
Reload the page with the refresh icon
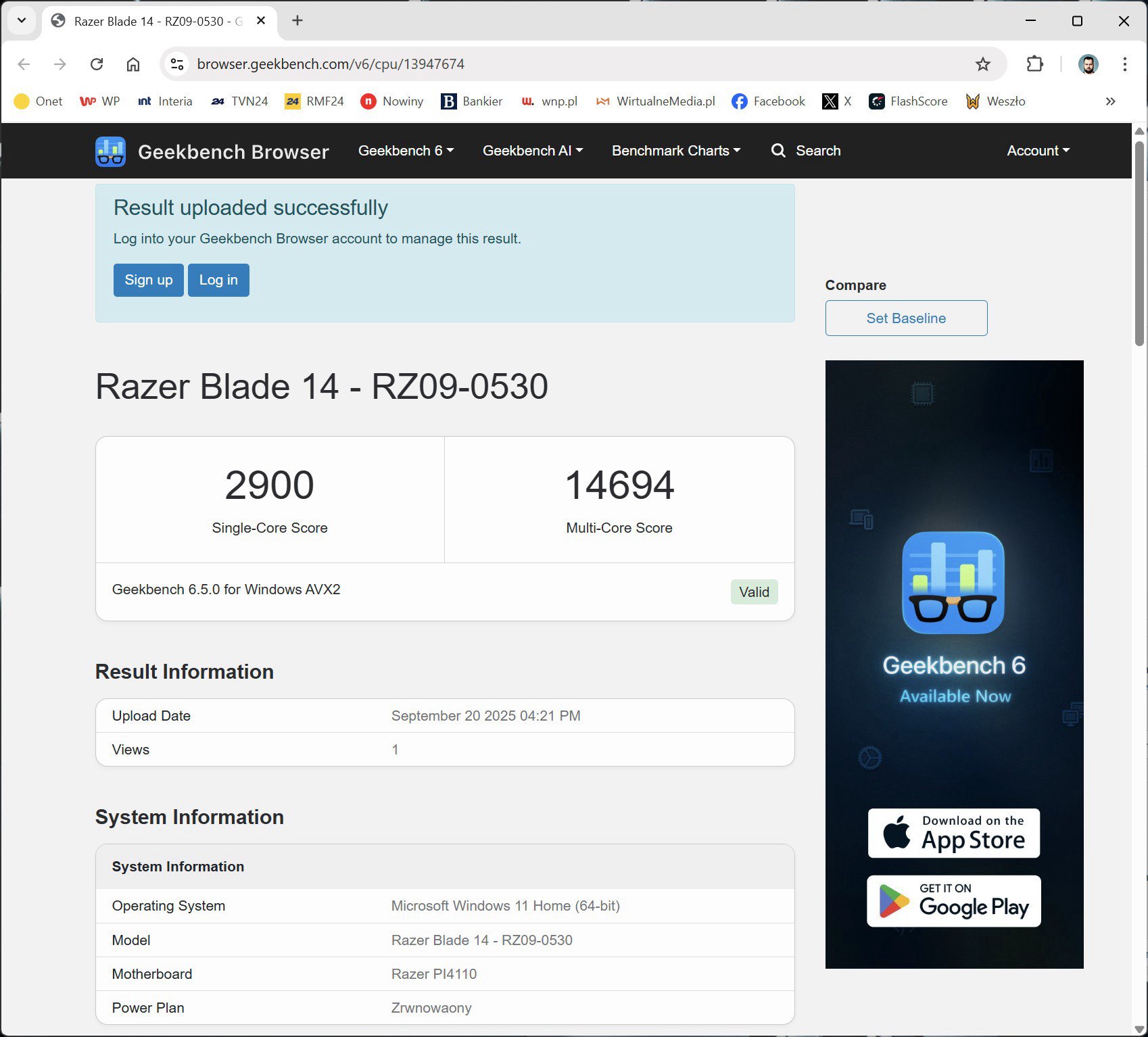tap(97, 64)
